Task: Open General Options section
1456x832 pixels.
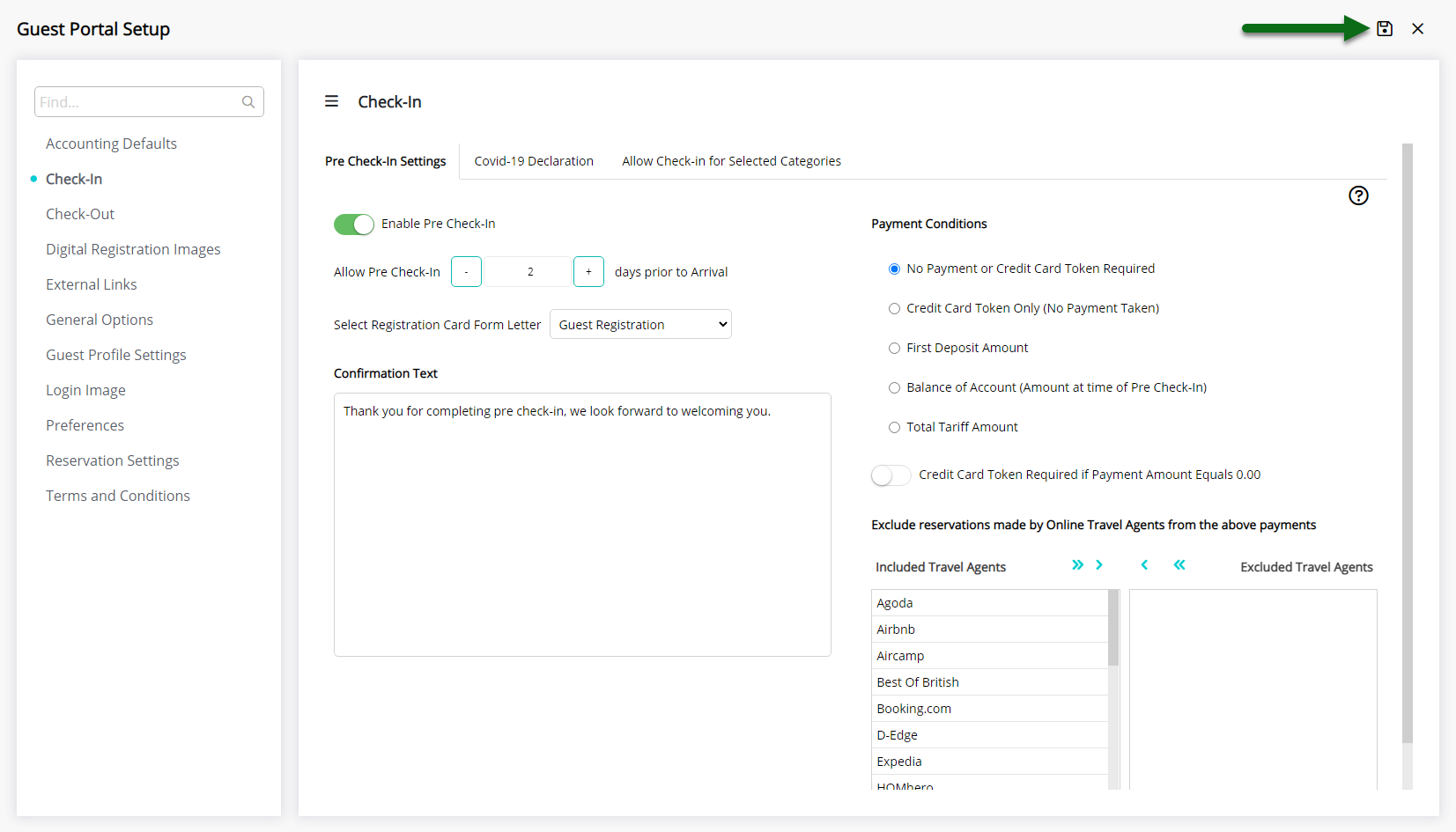Action: click(100, 320)
